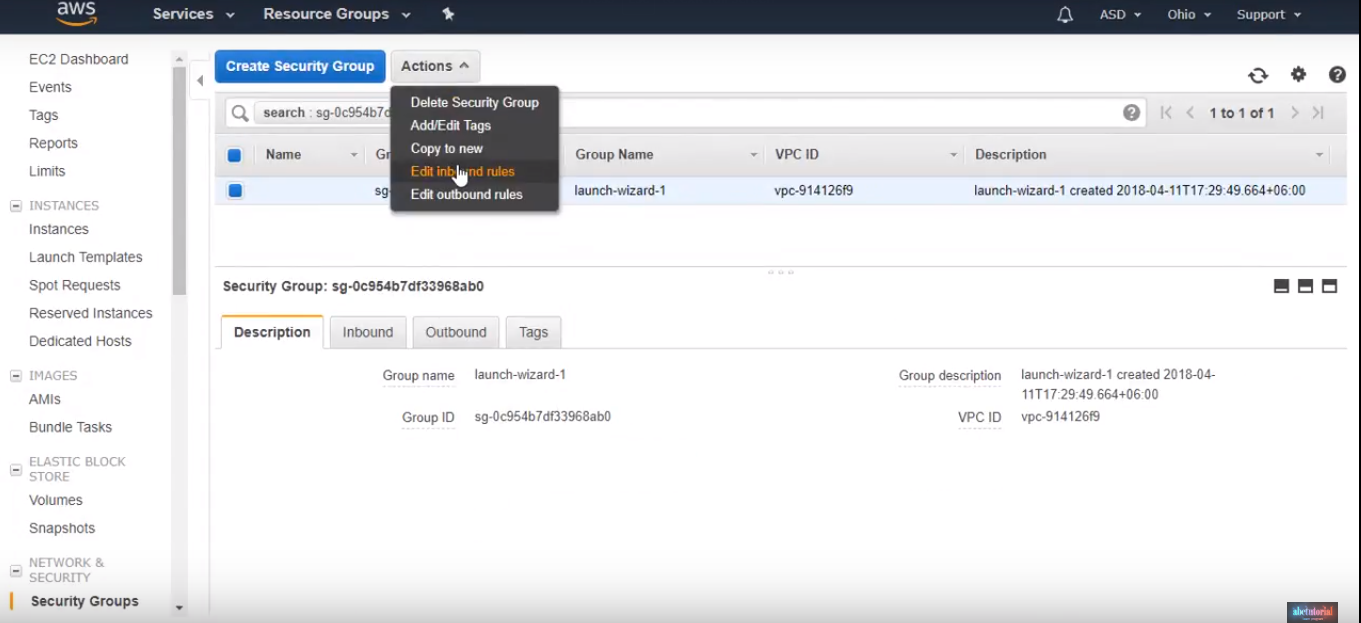Open the Services dropdown
The height and width of the screenshot is (623, 1361).
tap(193, 14)
